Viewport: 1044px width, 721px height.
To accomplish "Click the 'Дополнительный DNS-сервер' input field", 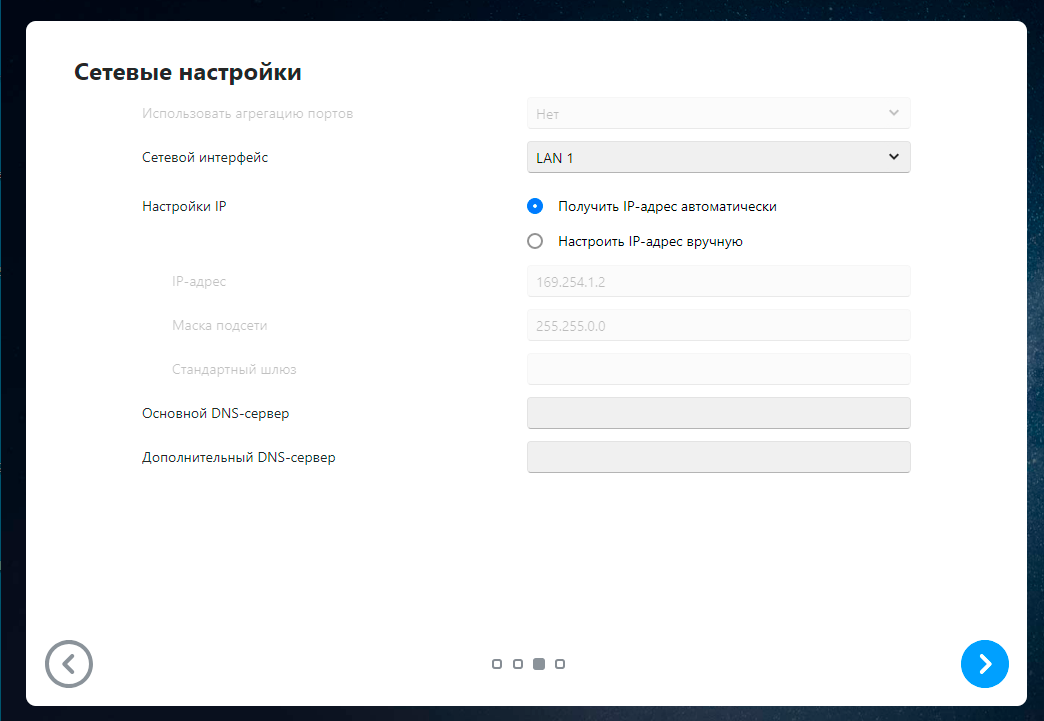I will [x=718, y=457].
